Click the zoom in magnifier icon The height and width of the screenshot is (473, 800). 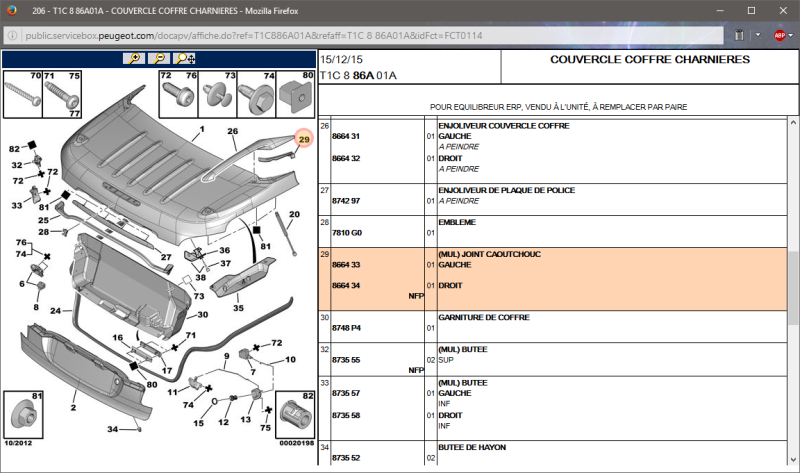[134, 59]
